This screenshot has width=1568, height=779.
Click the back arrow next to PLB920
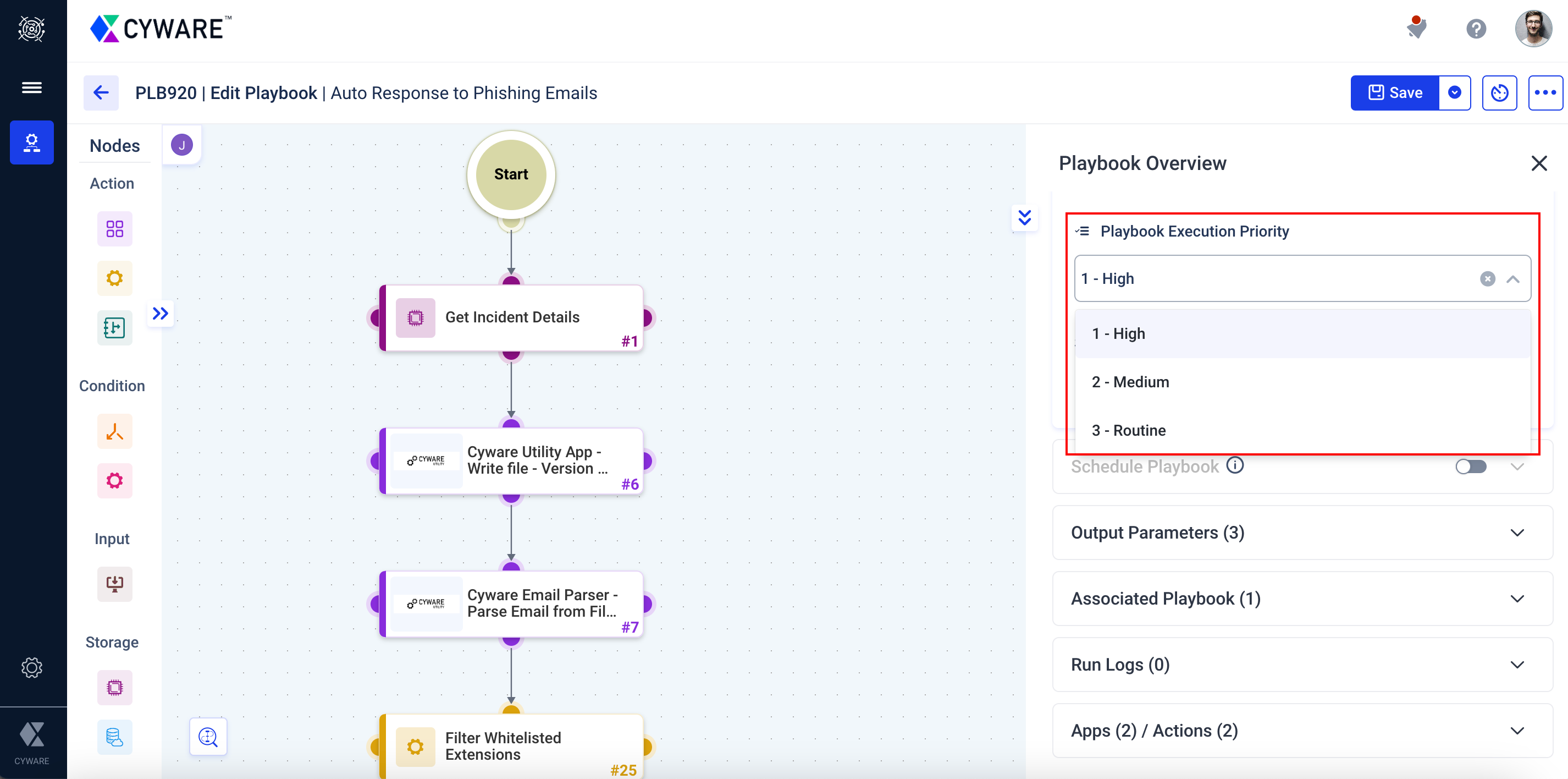coord(101,92)
